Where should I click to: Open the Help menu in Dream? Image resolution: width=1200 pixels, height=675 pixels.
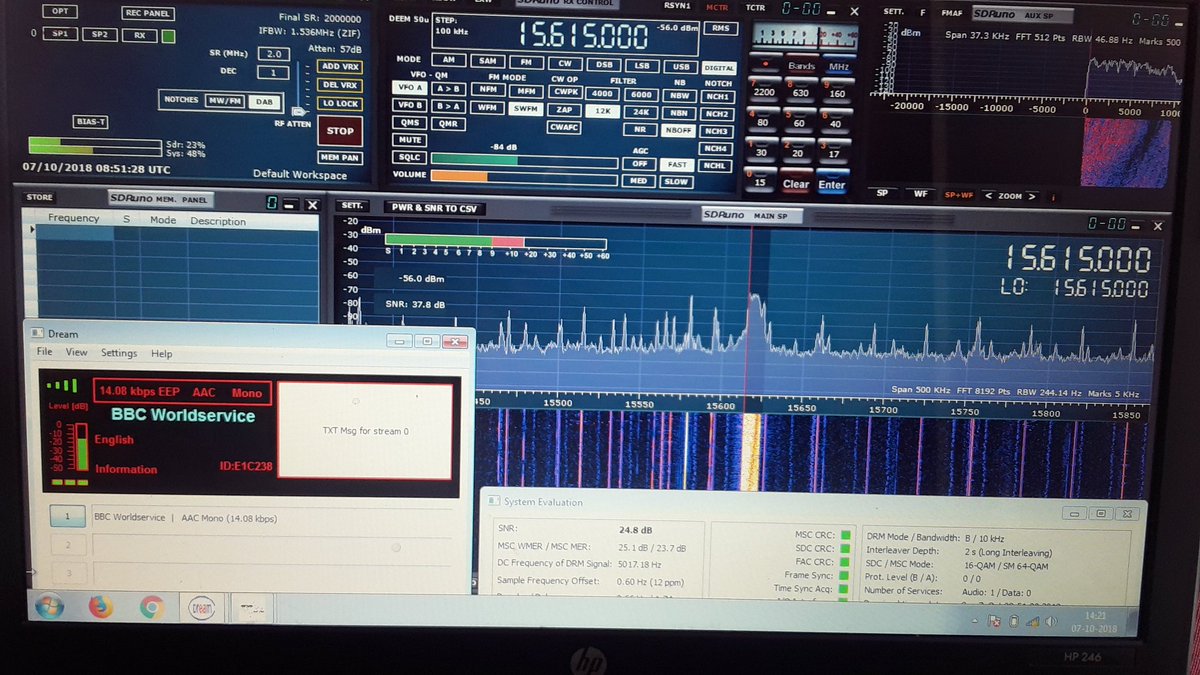162,353
